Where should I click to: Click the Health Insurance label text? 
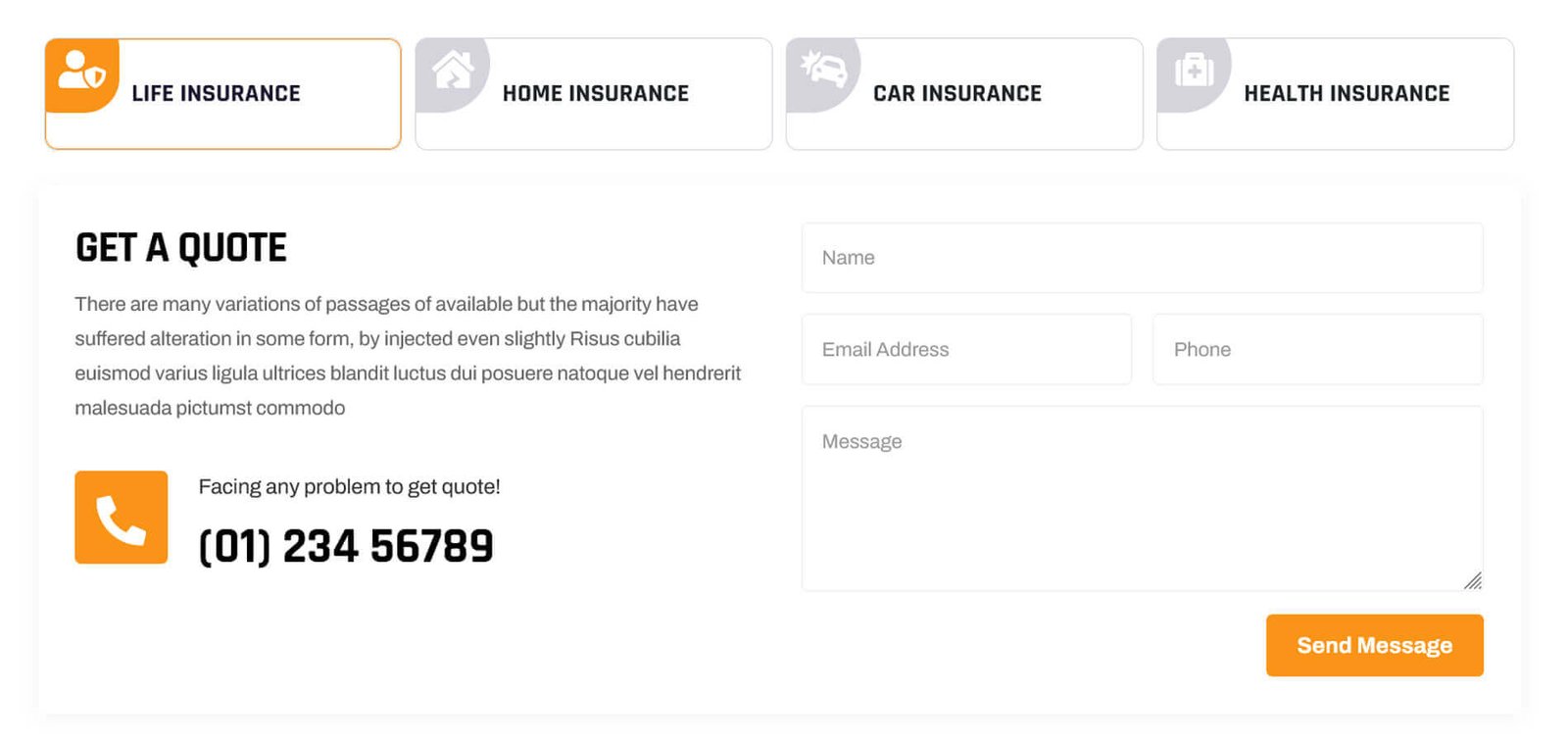pos(1347,94)
